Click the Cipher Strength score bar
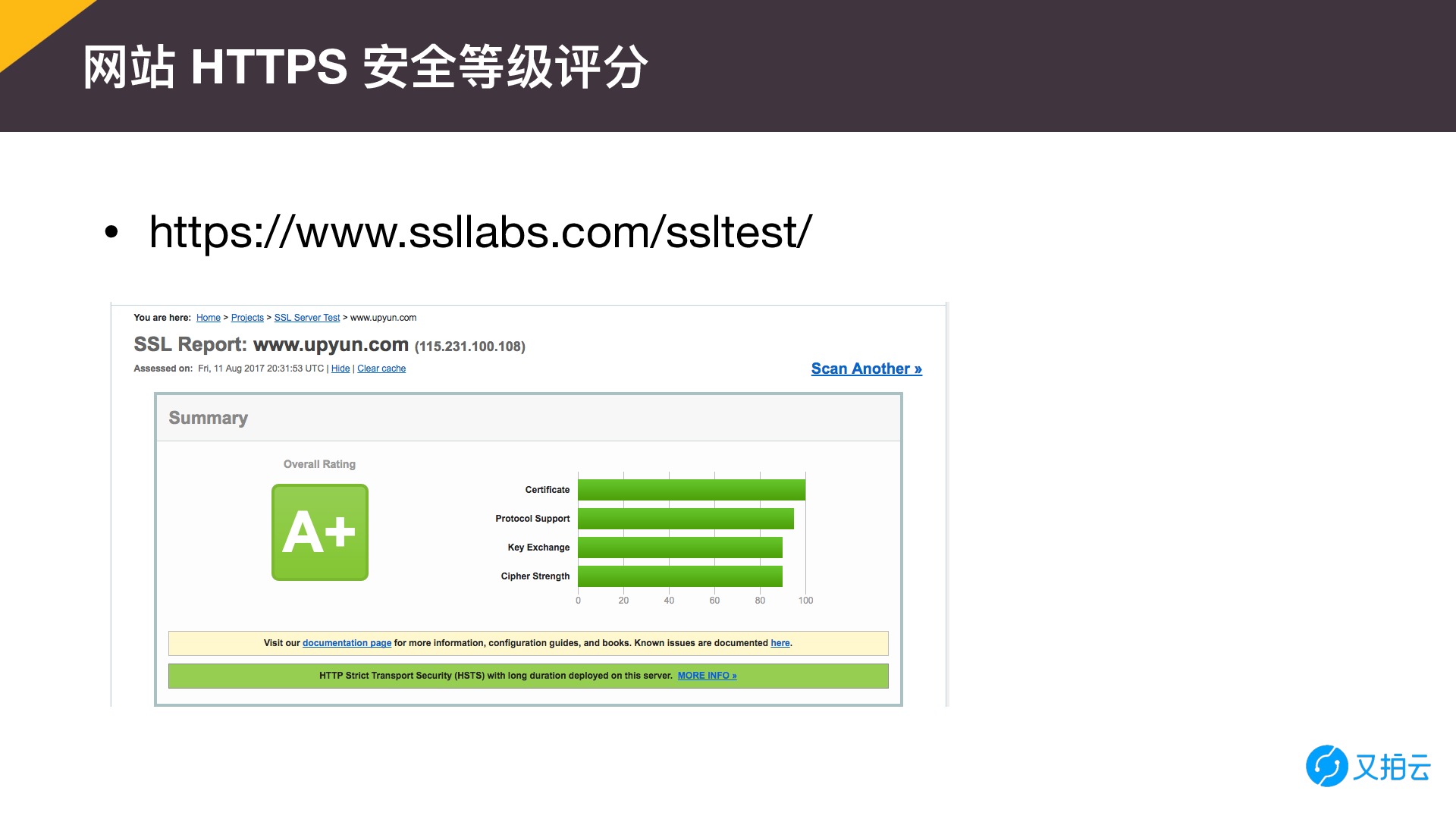This screenshot has width=1456, height=819. (680, 576)
